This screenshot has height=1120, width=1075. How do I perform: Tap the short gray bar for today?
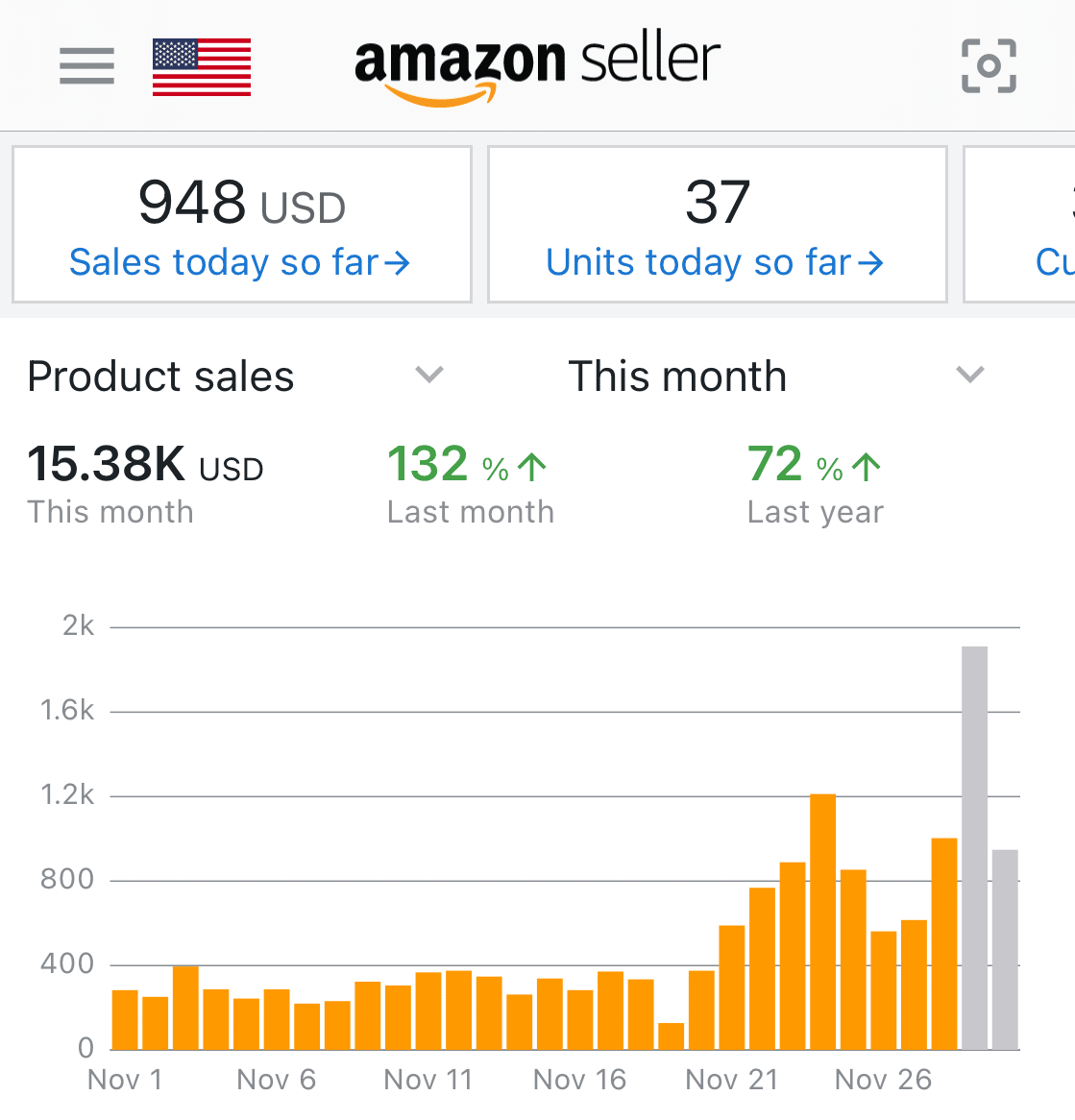pos(1005,949)
